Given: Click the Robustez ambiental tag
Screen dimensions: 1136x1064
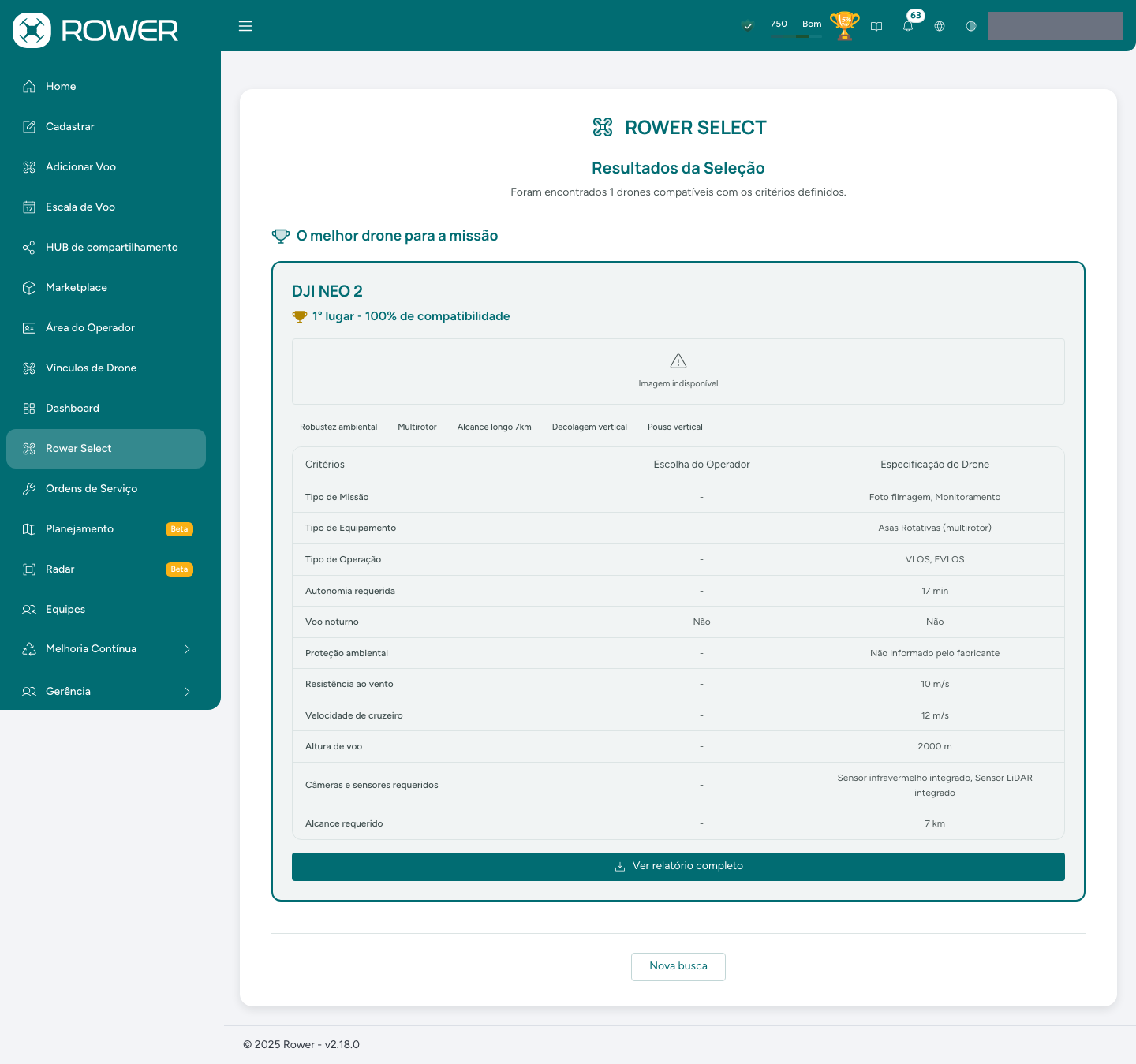Looking at the screenshot, I should 338,427.
